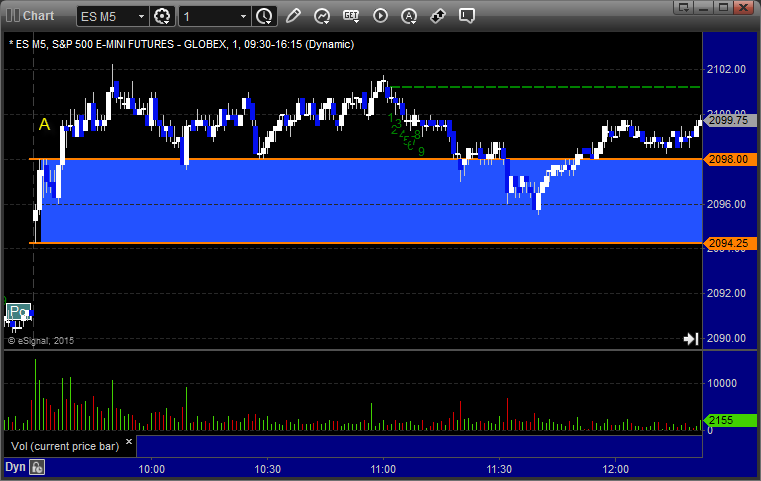Toggle the time scale lock icon
The width and height of the screenshot is (761, 481).
point(37,467)
